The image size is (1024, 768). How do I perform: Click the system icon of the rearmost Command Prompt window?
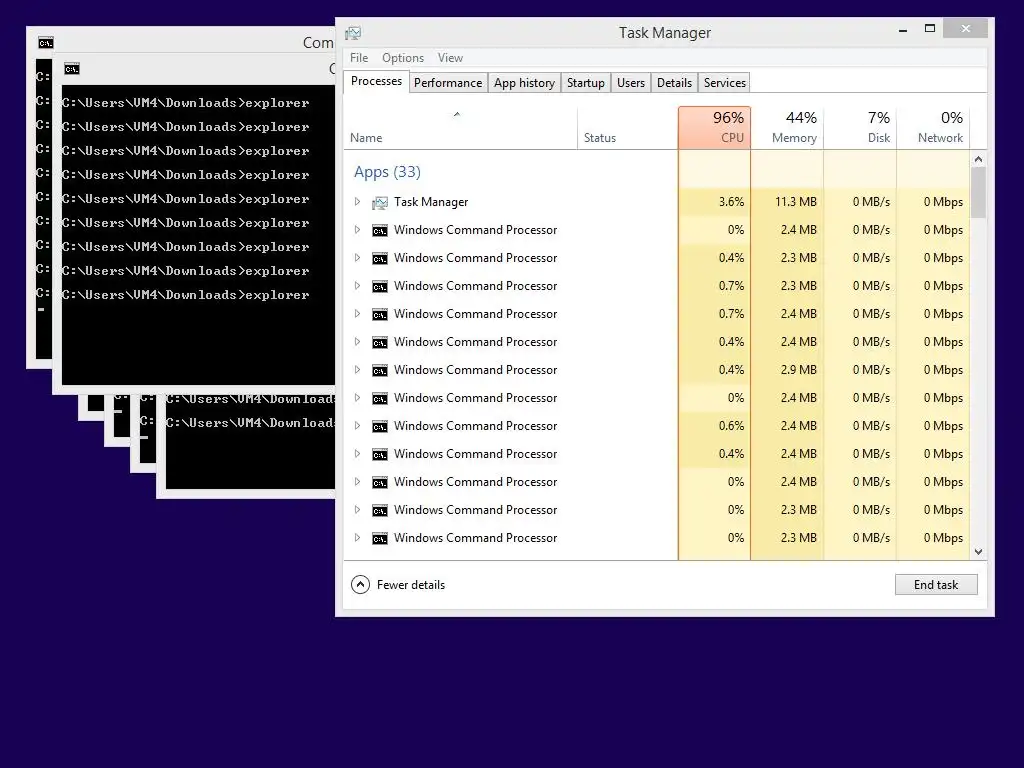46,43
